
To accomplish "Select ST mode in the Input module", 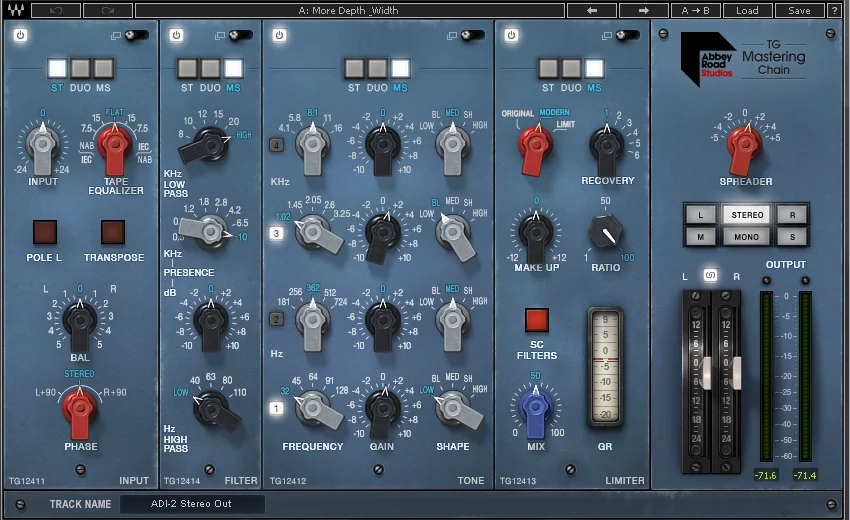I will point(57,69).
